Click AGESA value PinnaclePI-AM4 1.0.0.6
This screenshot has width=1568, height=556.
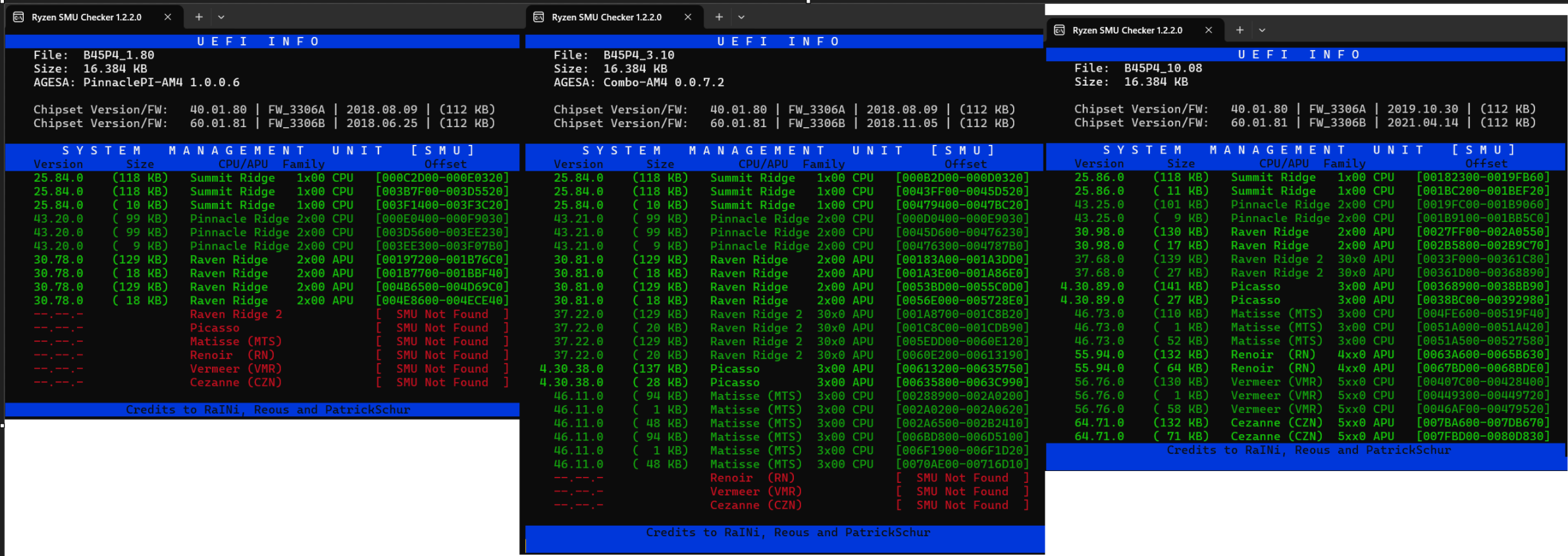click(x=161, y=83)
